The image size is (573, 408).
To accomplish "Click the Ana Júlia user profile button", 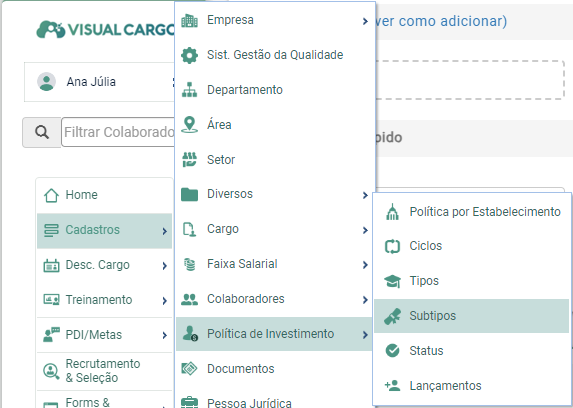I will point(99,82).
